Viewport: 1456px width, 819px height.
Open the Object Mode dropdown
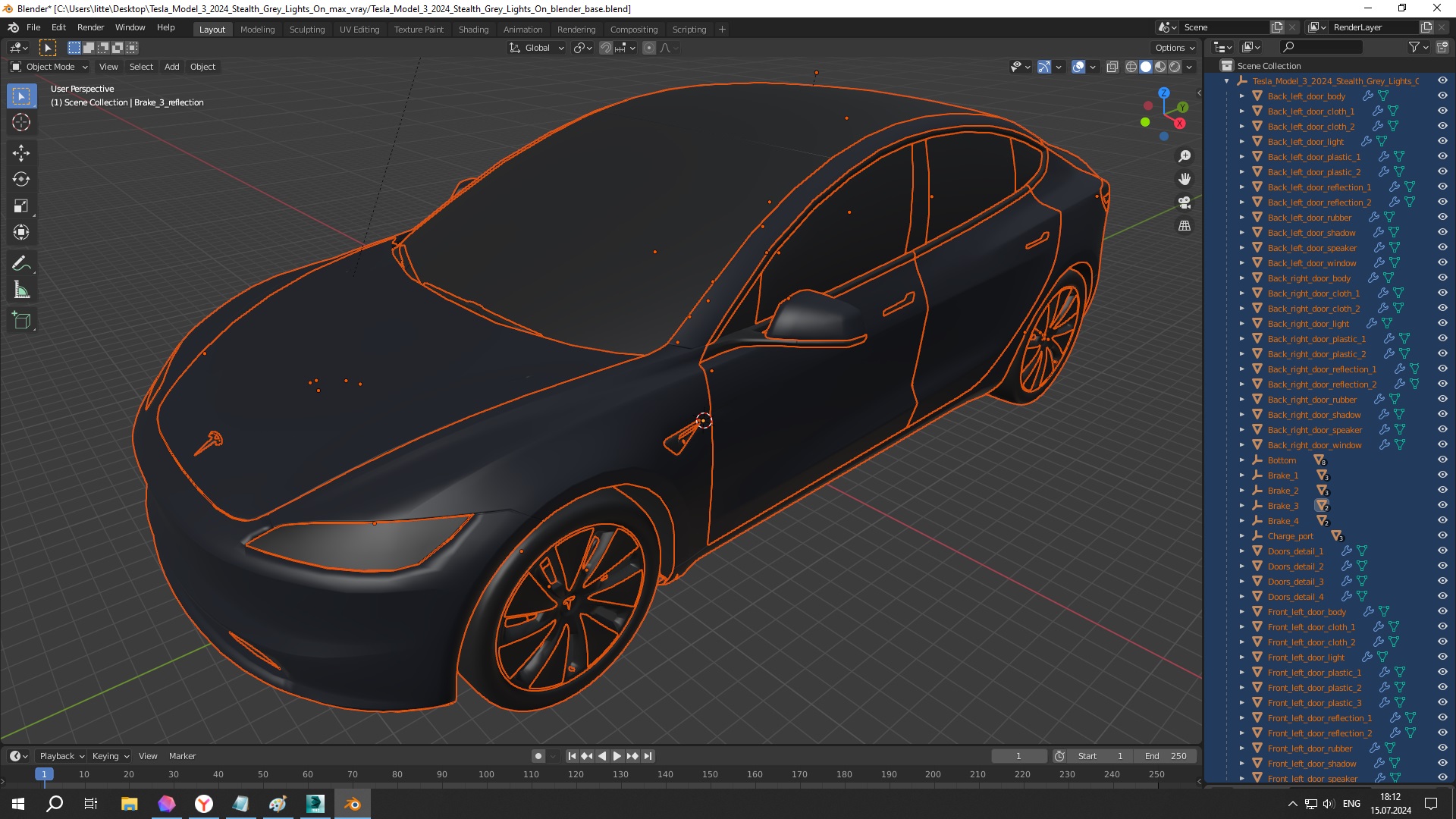pos(50,67)
